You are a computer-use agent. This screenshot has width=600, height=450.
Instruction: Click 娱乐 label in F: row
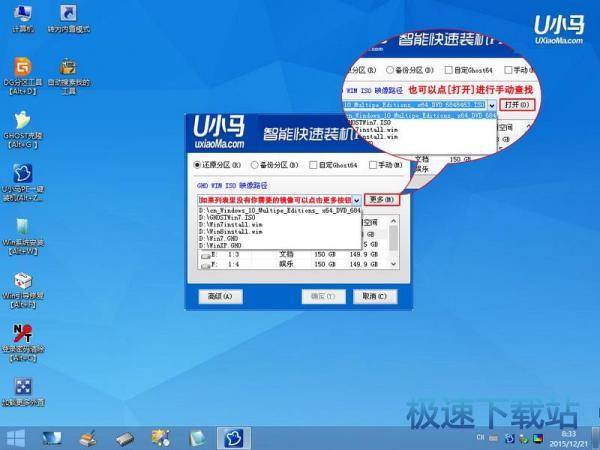click(286, 264)
